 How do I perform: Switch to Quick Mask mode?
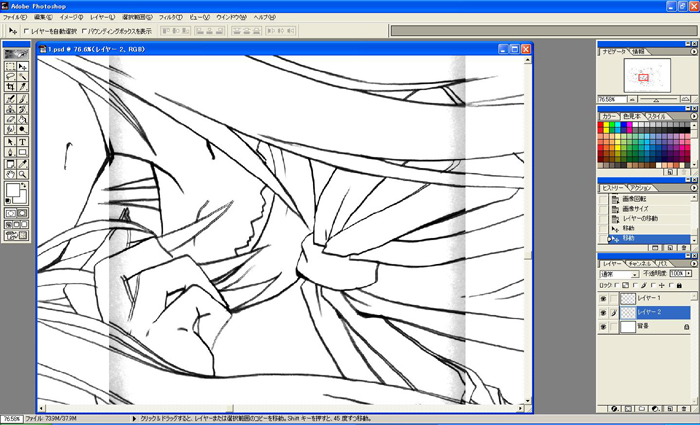click(x=22, y=213)
